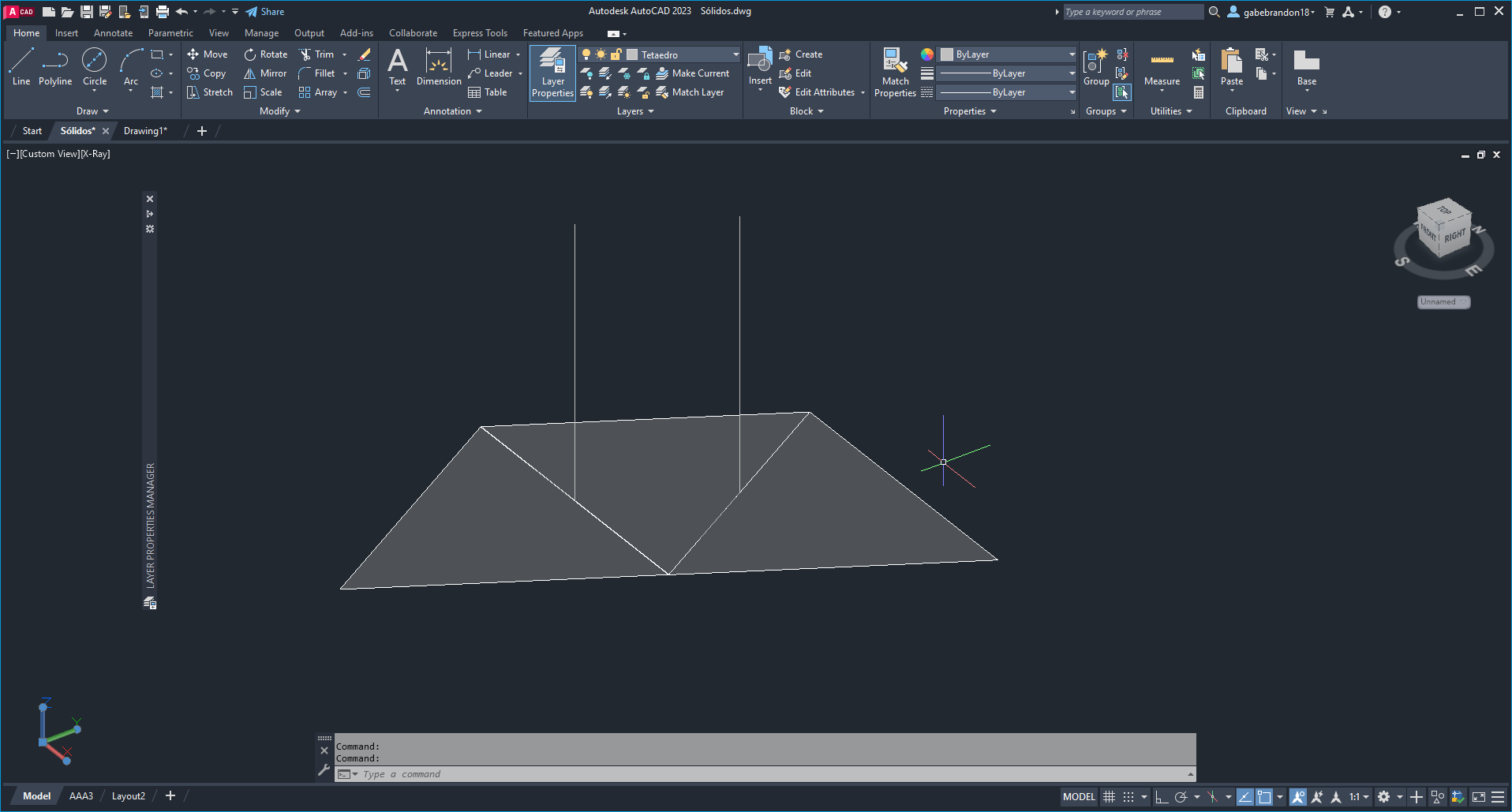Image resolution: width=1512 pixels, height=812 pixels.
Task: Toggle the layer on/off lightbulb icon
Action: (586, 54)
